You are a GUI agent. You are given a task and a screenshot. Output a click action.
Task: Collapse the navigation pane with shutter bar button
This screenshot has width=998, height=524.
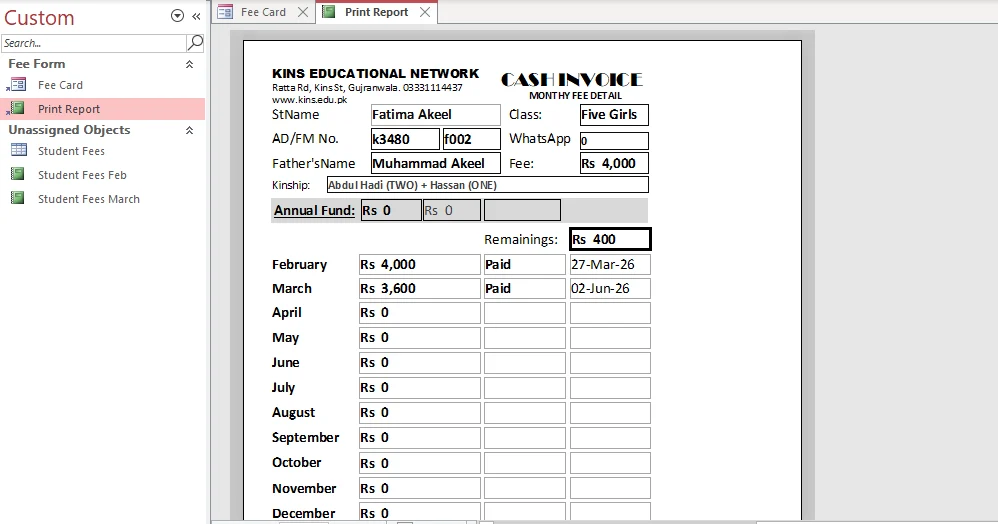pos(196,17)
